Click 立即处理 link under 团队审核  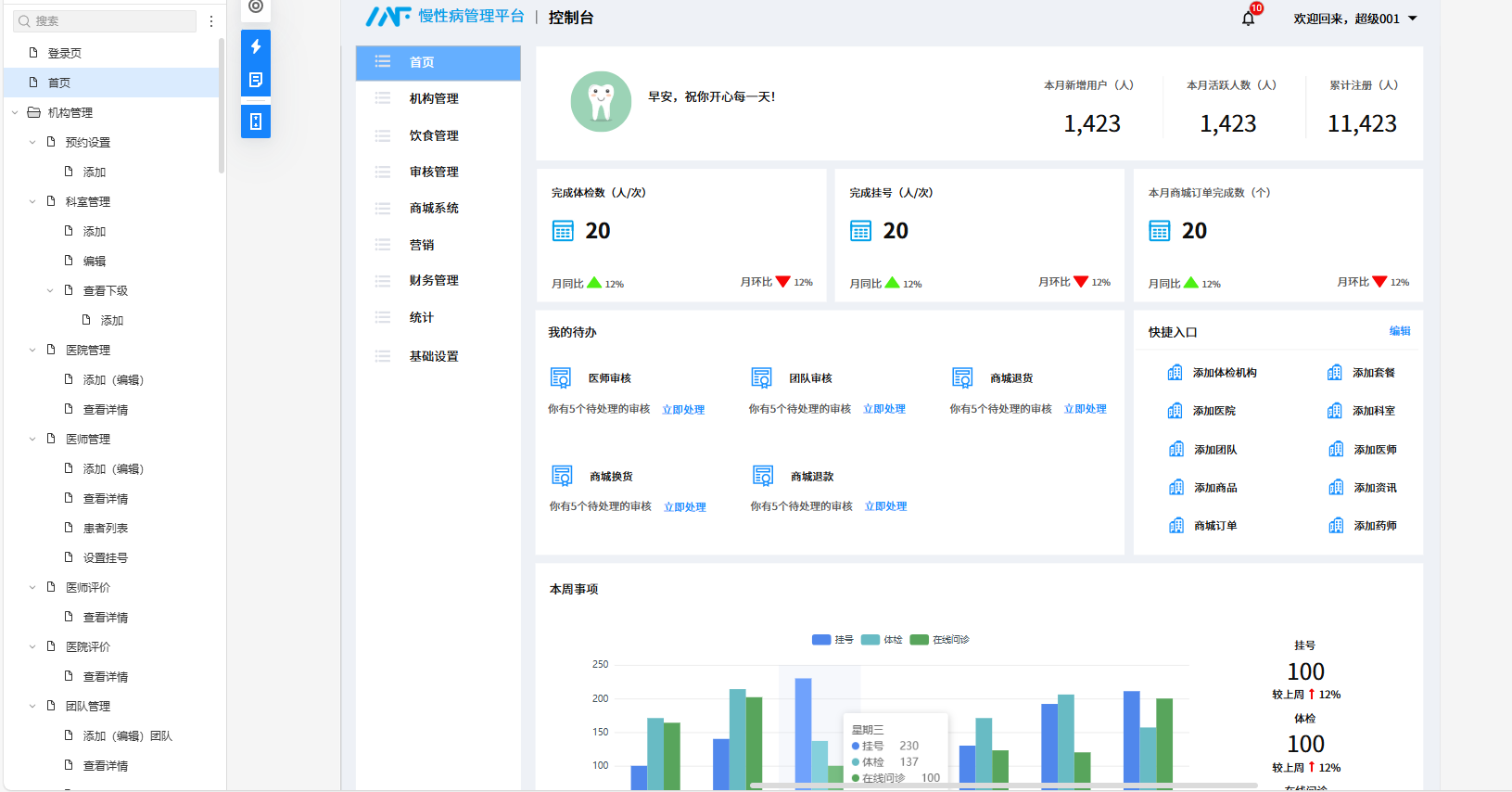point(883,409)
